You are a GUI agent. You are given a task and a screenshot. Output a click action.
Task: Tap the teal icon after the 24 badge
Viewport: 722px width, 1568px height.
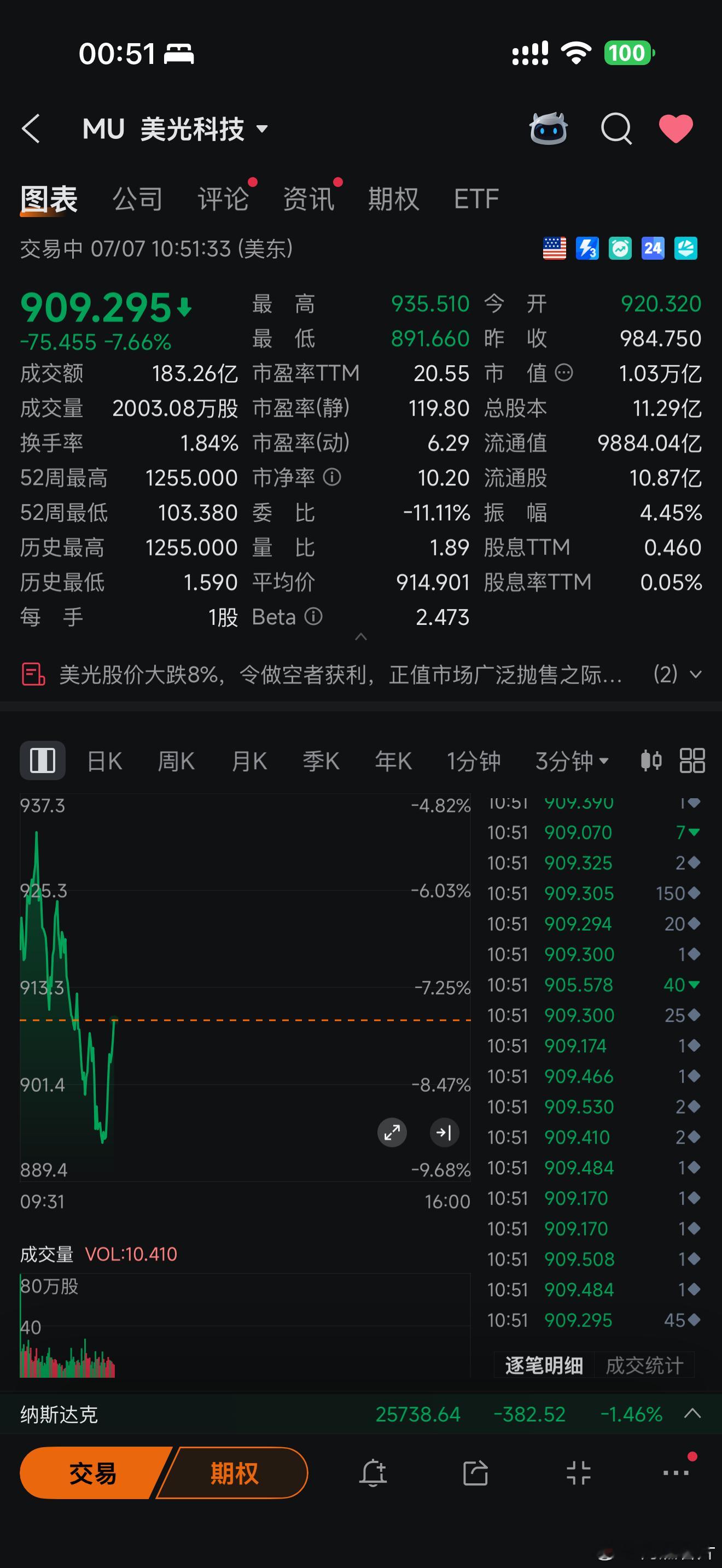click(x=685, y=248)
